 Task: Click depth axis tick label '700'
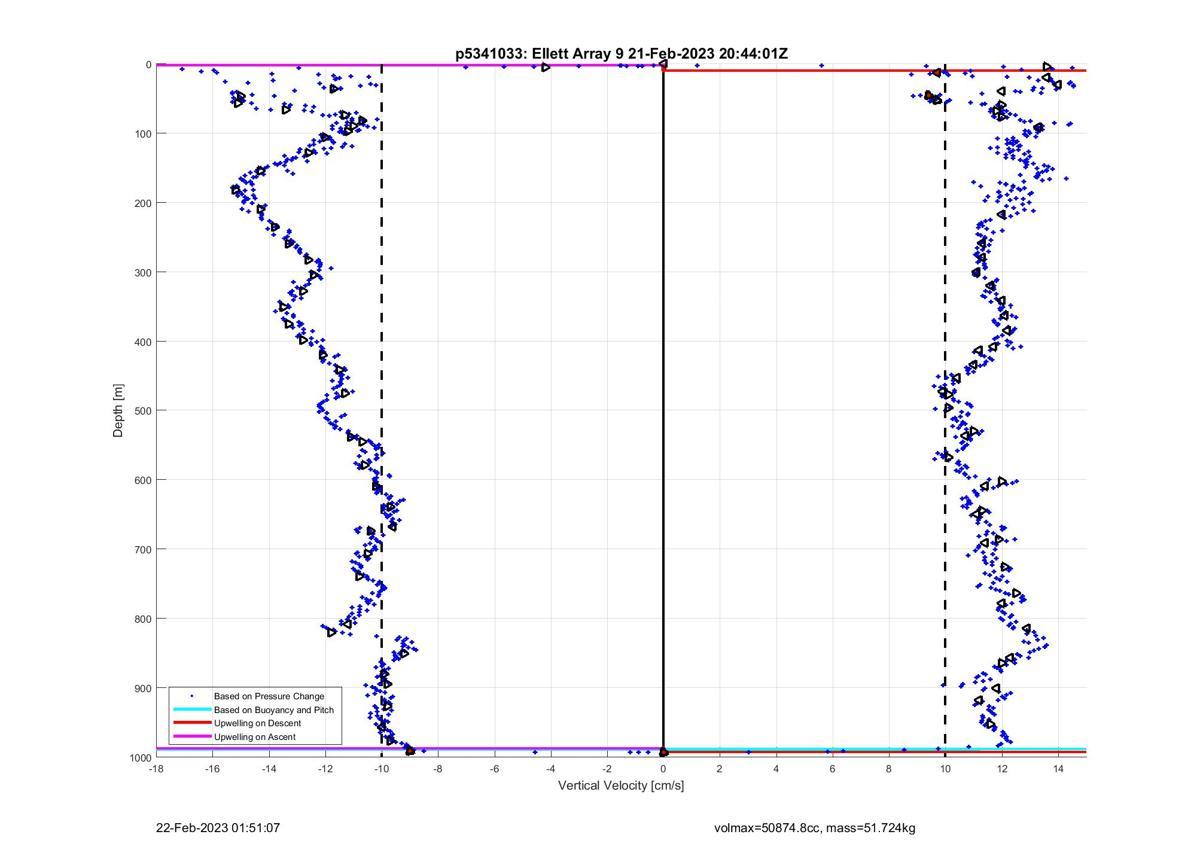[142, 549]
